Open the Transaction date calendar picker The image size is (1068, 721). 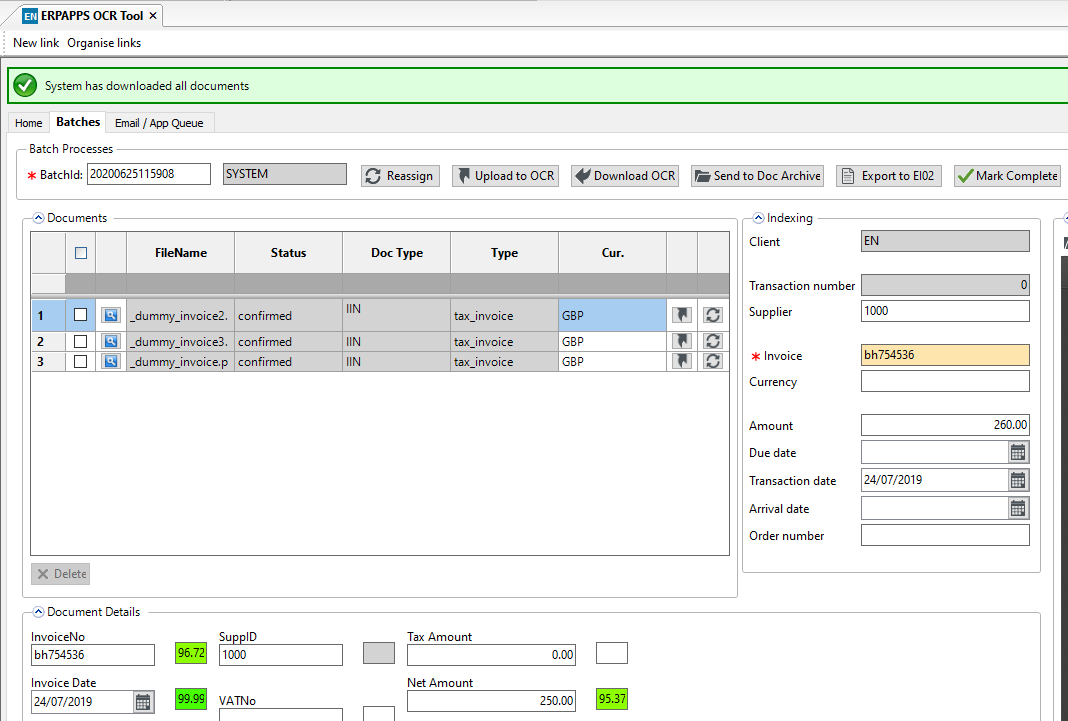pyautogui.click(x=1017, y=479)
